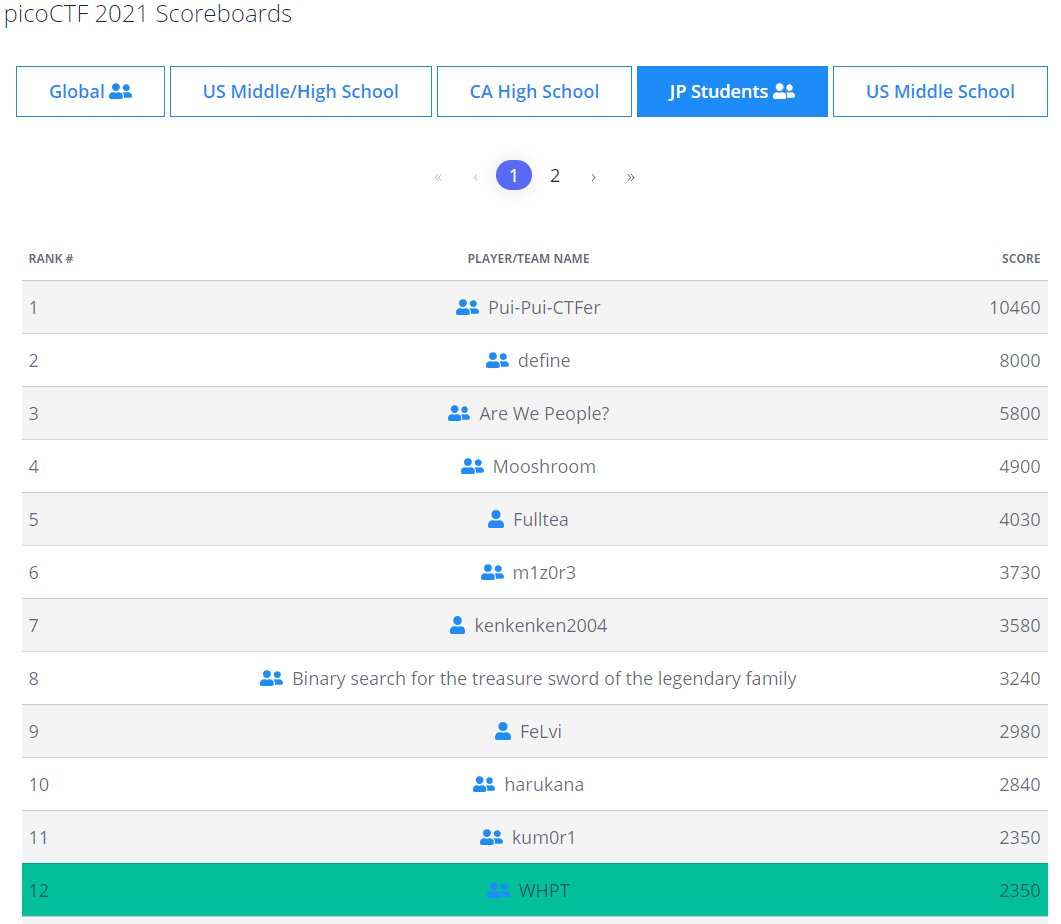
Task: Select team name Are We People?
Action: point(544,413)
